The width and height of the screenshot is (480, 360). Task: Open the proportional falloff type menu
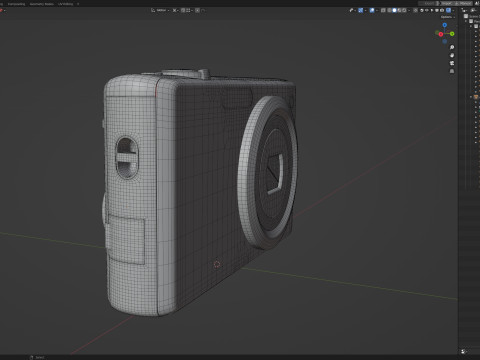(x=203, y=10)
